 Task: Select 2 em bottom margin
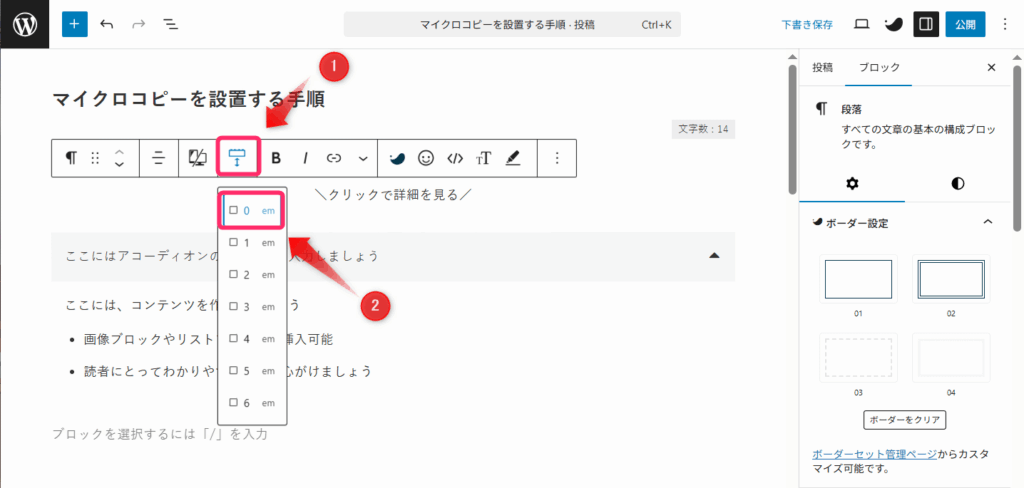tap(252, 275)
